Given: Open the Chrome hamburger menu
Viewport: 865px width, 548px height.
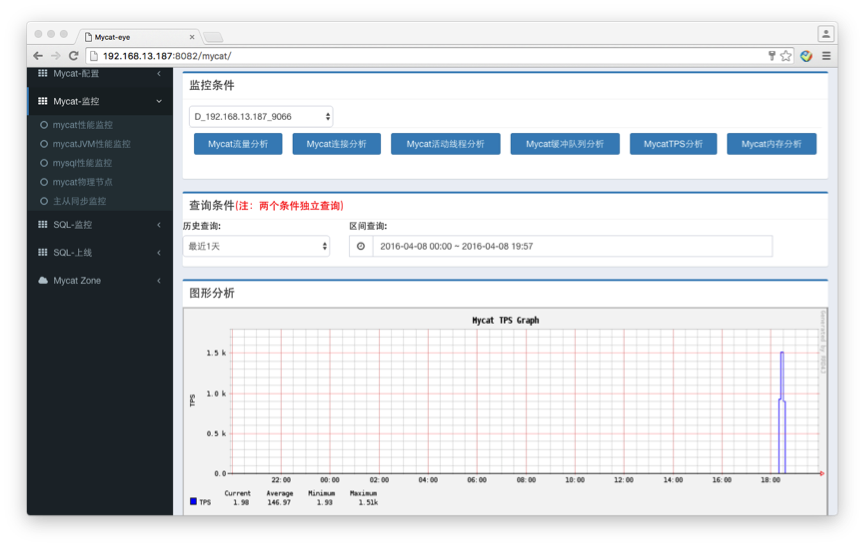Looking at the screenshot, I should [x=826, y=56].
